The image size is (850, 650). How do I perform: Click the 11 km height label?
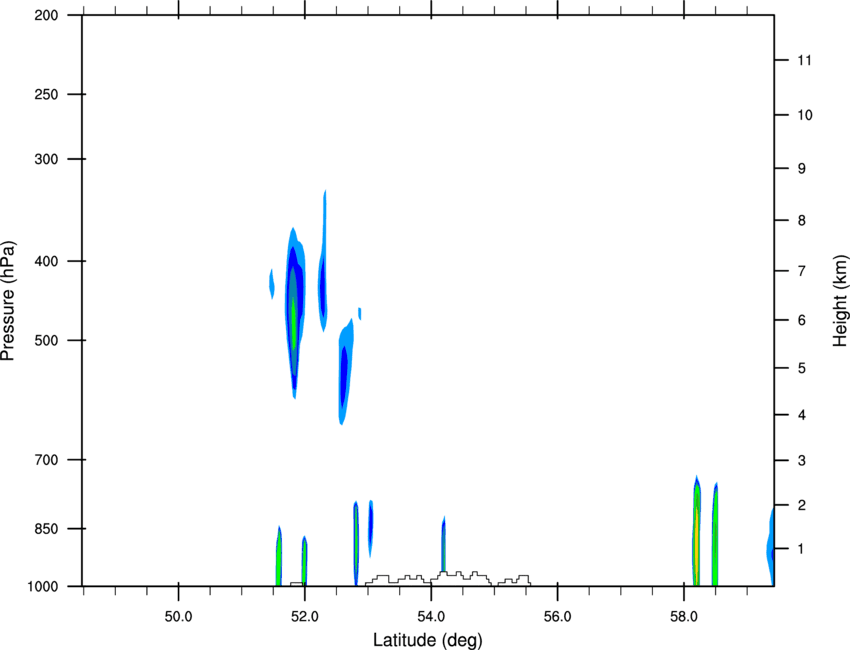point(804,60)
